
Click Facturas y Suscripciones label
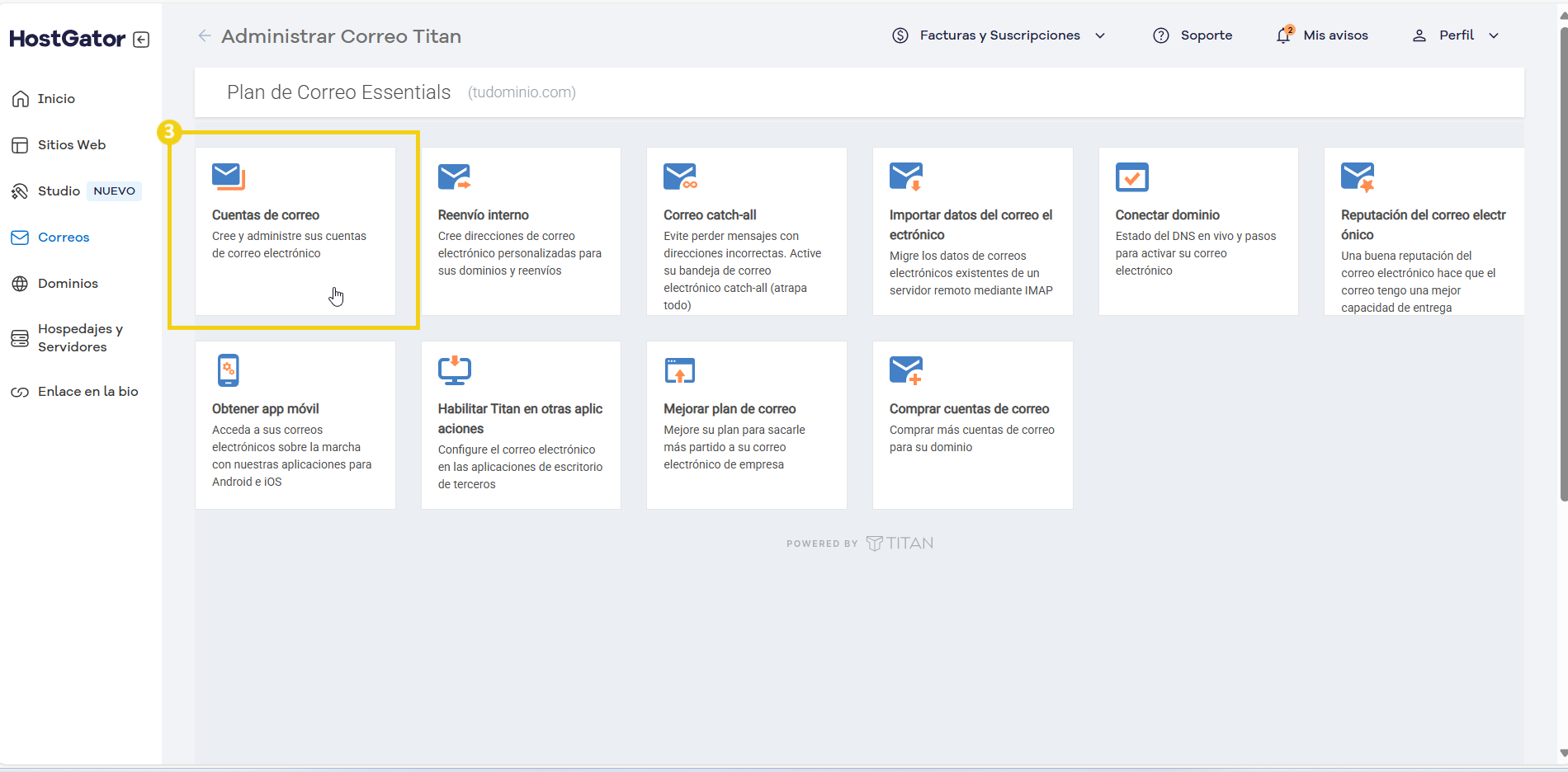click(x=1000, y=35)
